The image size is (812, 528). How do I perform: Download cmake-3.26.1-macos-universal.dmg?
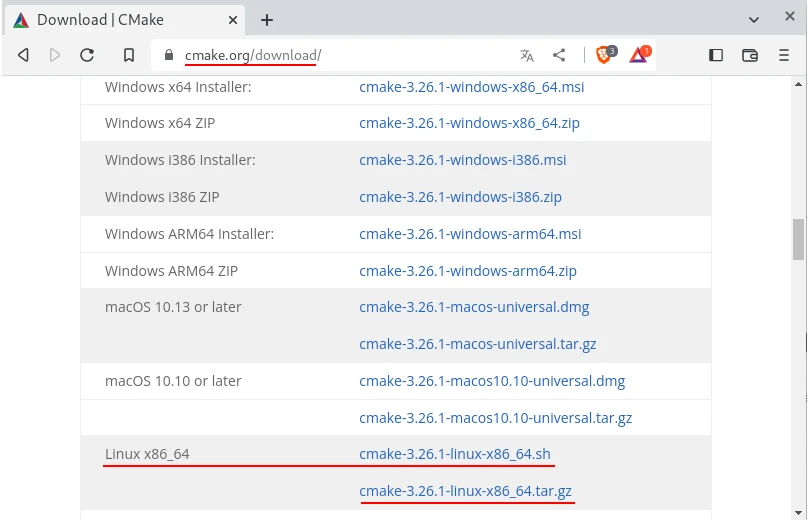click(474, 307)
